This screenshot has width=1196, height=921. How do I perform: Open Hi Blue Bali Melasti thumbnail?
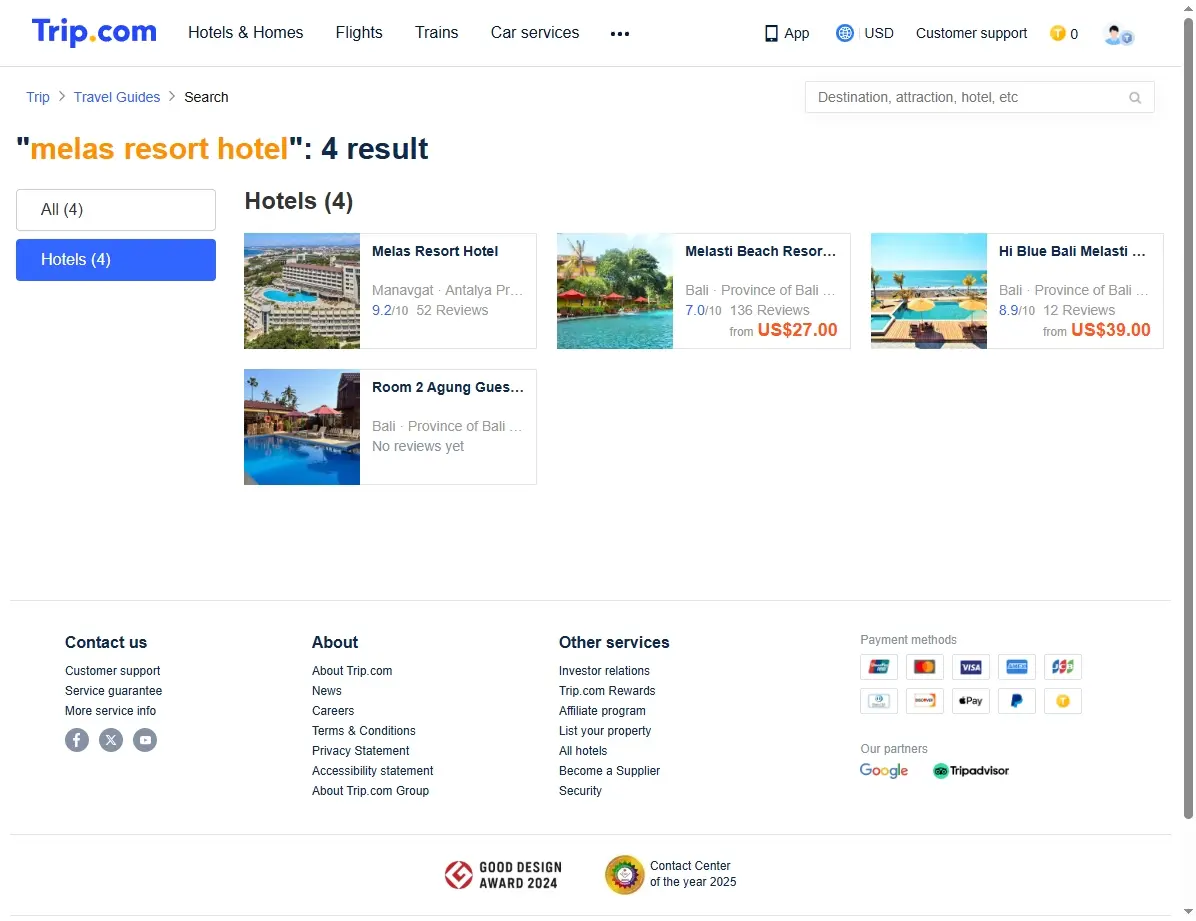tap(929, 291)
